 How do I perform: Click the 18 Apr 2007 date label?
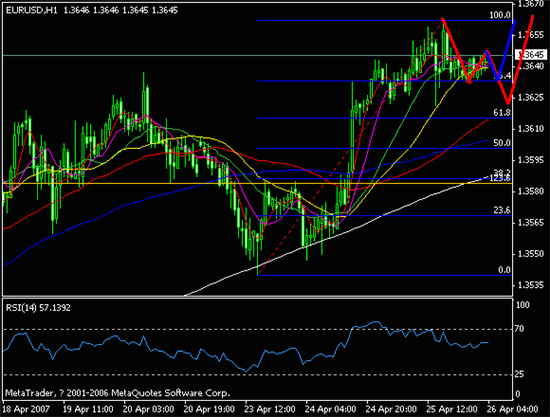point(26,409)
